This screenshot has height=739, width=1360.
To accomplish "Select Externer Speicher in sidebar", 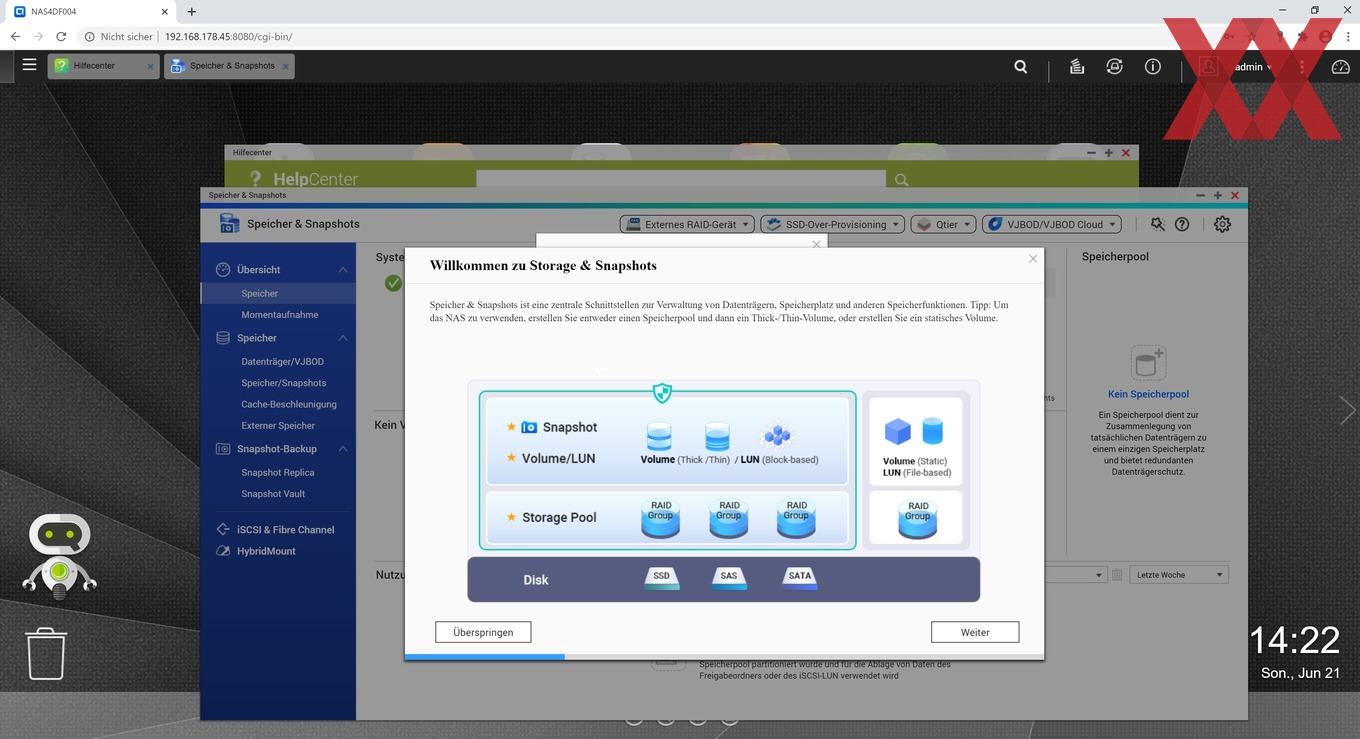I will [277, 426].
